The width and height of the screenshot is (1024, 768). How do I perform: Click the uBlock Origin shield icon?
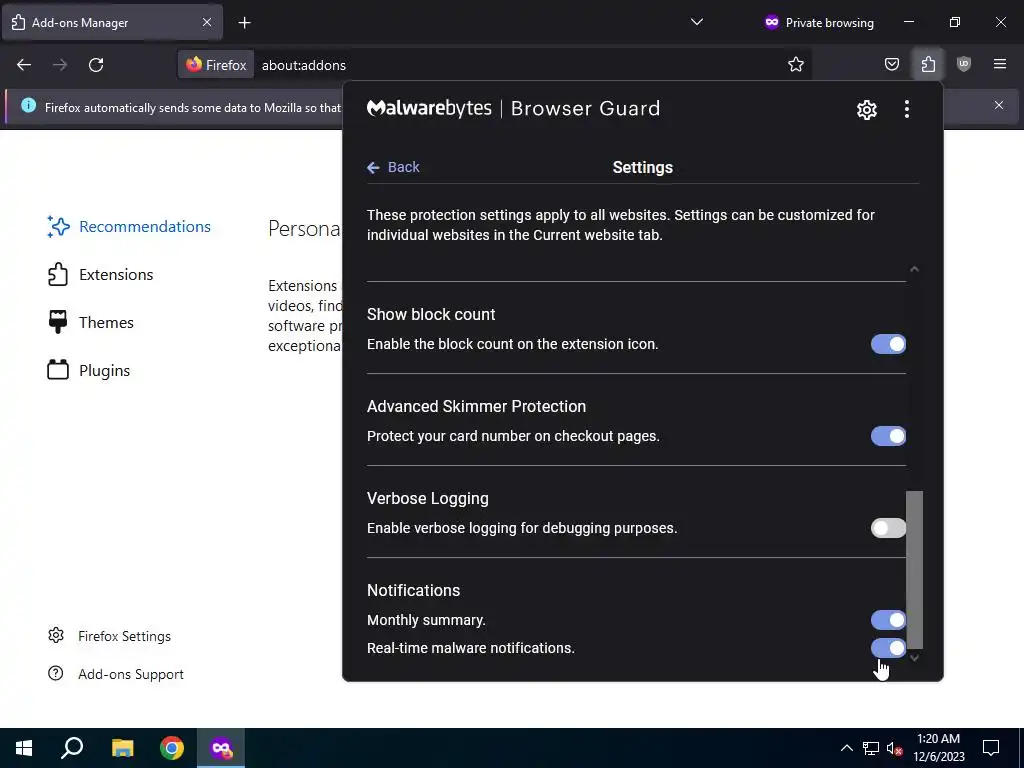(x=964, y=65)
